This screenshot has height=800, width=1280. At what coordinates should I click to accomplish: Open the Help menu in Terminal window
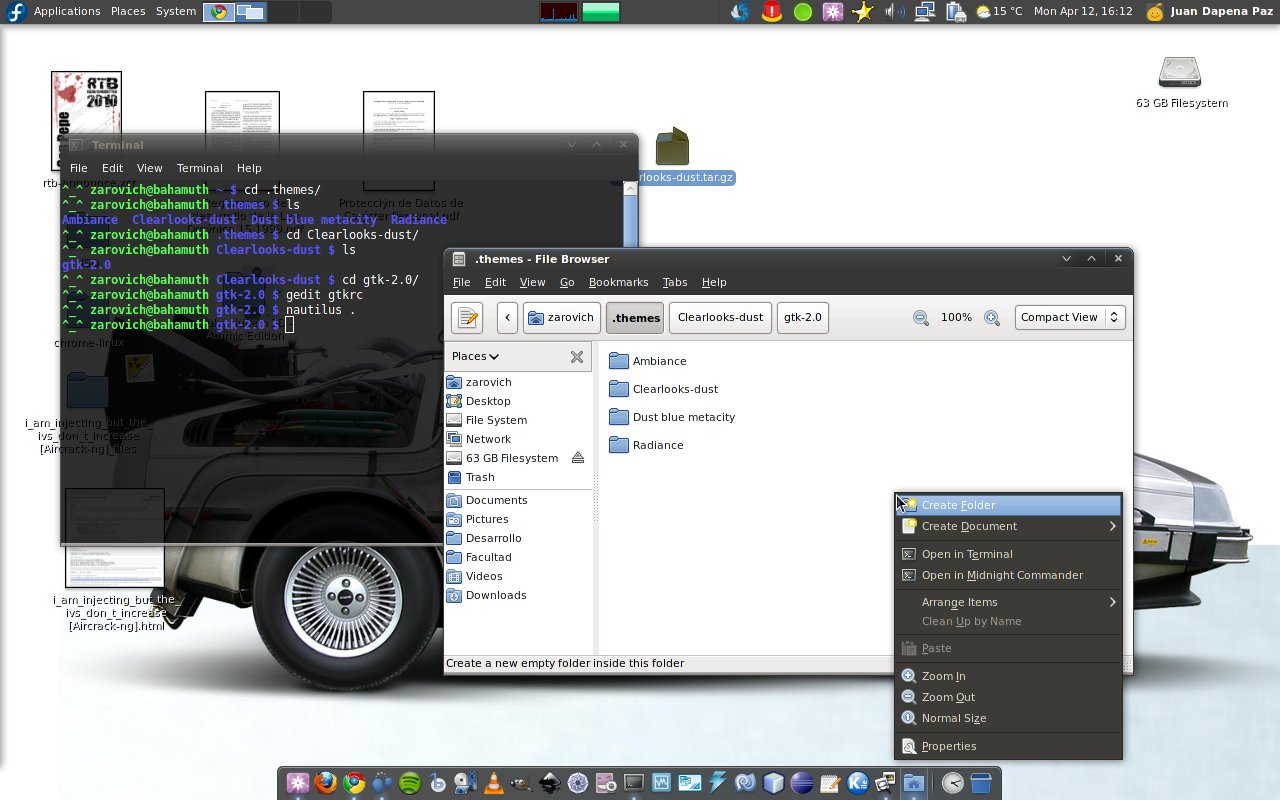(x=249, y=168)
